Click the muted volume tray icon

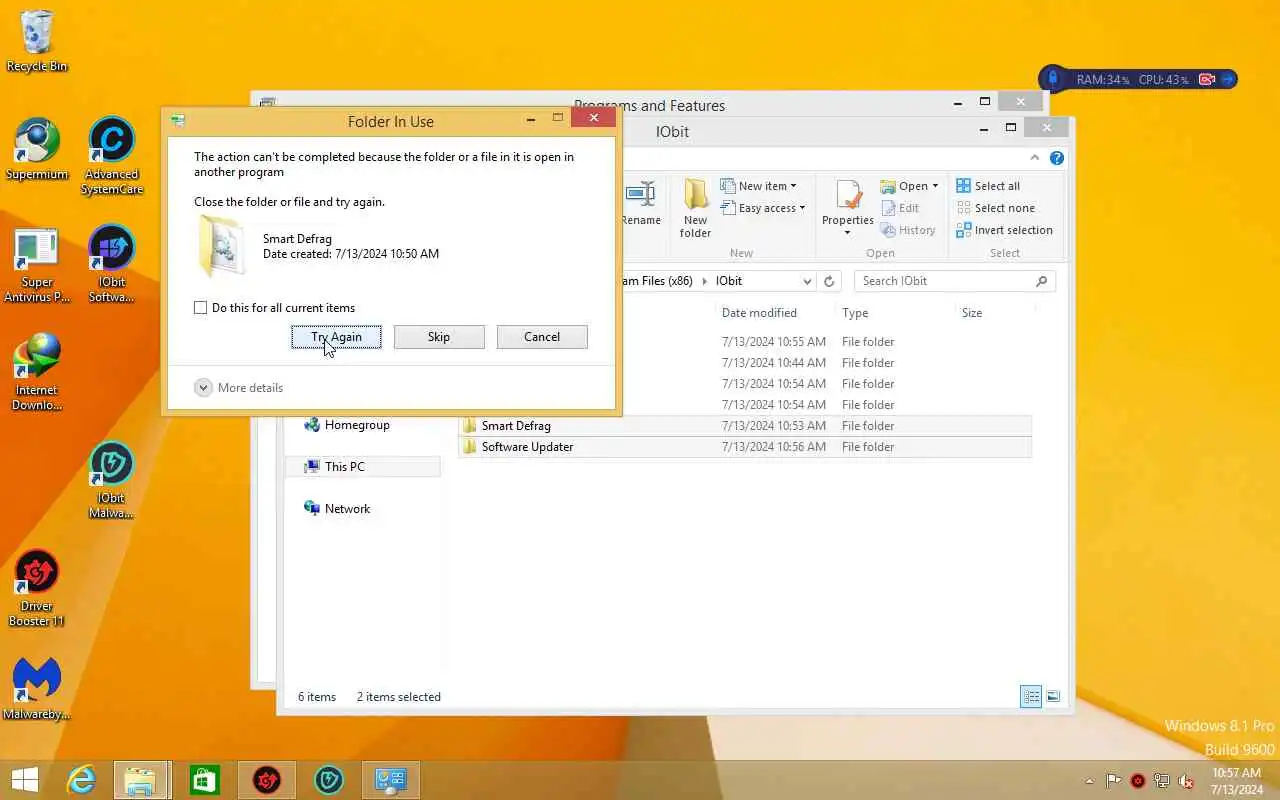tap(1186, 781)
